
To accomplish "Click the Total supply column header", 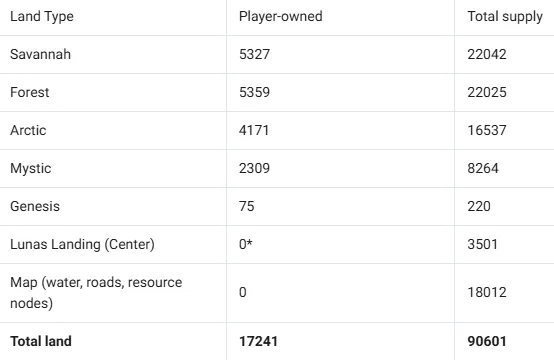I will coord(505,17).
